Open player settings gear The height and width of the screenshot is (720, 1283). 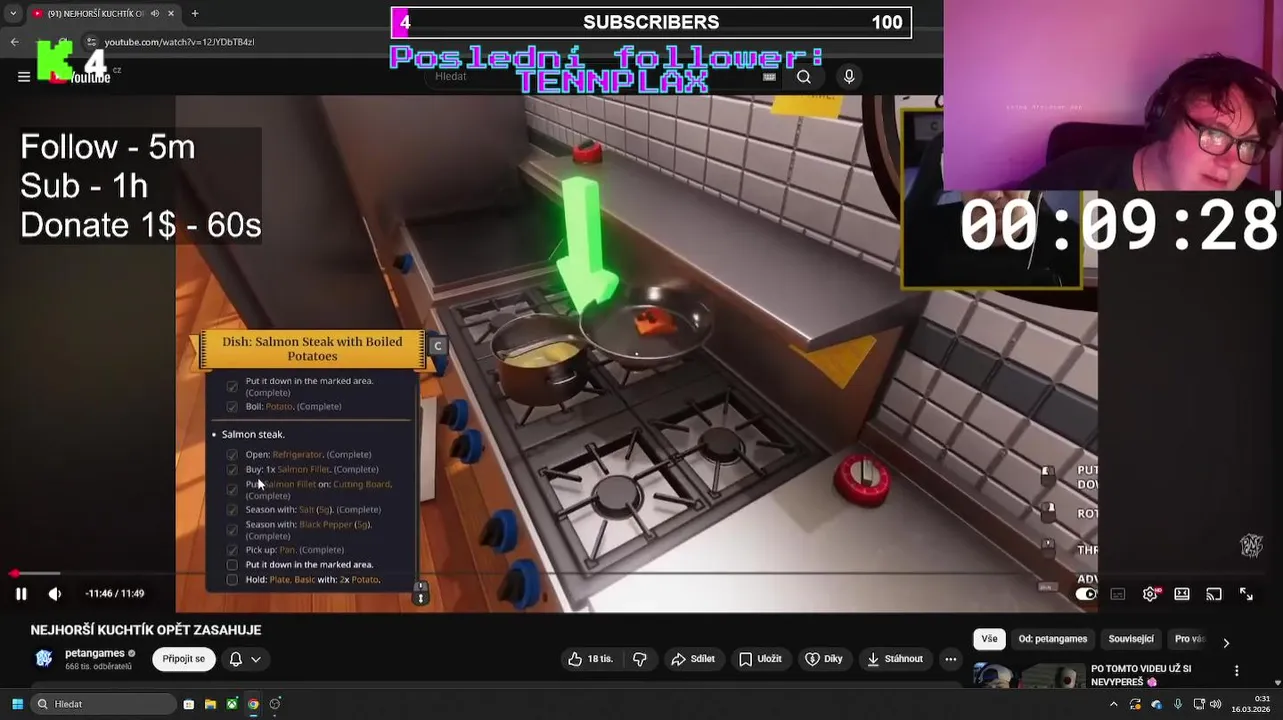tap(1151, 594)
